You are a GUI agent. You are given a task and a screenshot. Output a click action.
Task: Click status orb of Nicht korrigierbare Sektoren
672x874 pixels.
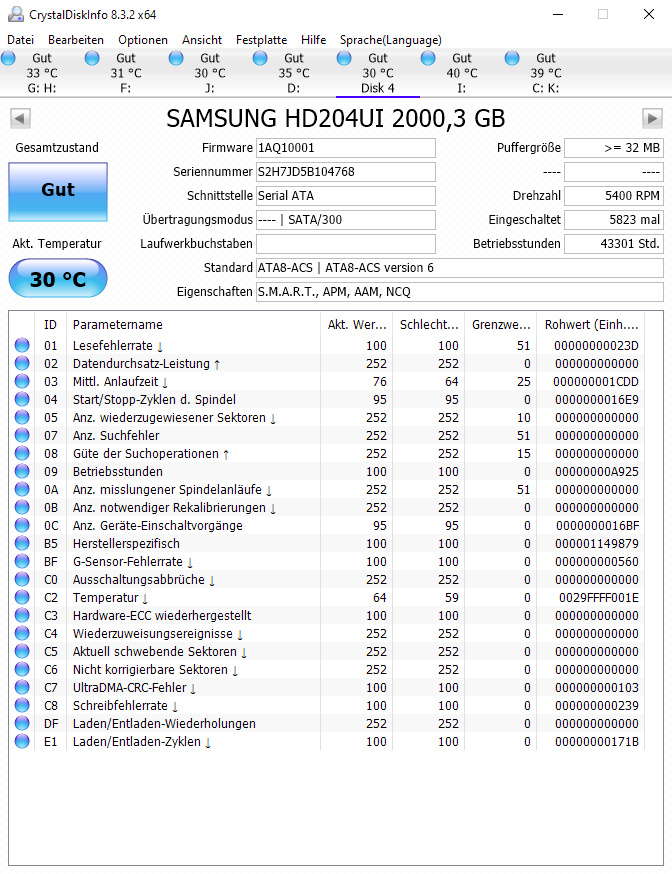(22, 669)
